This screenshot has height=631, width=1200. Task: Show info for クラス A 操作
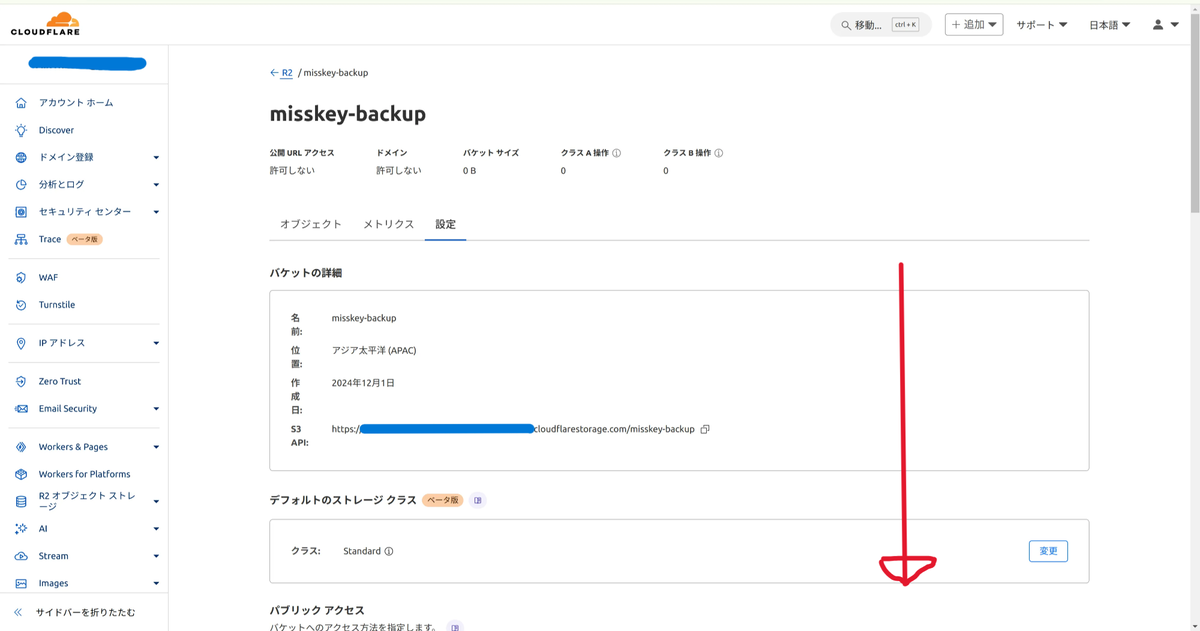[x=616, y=153]
